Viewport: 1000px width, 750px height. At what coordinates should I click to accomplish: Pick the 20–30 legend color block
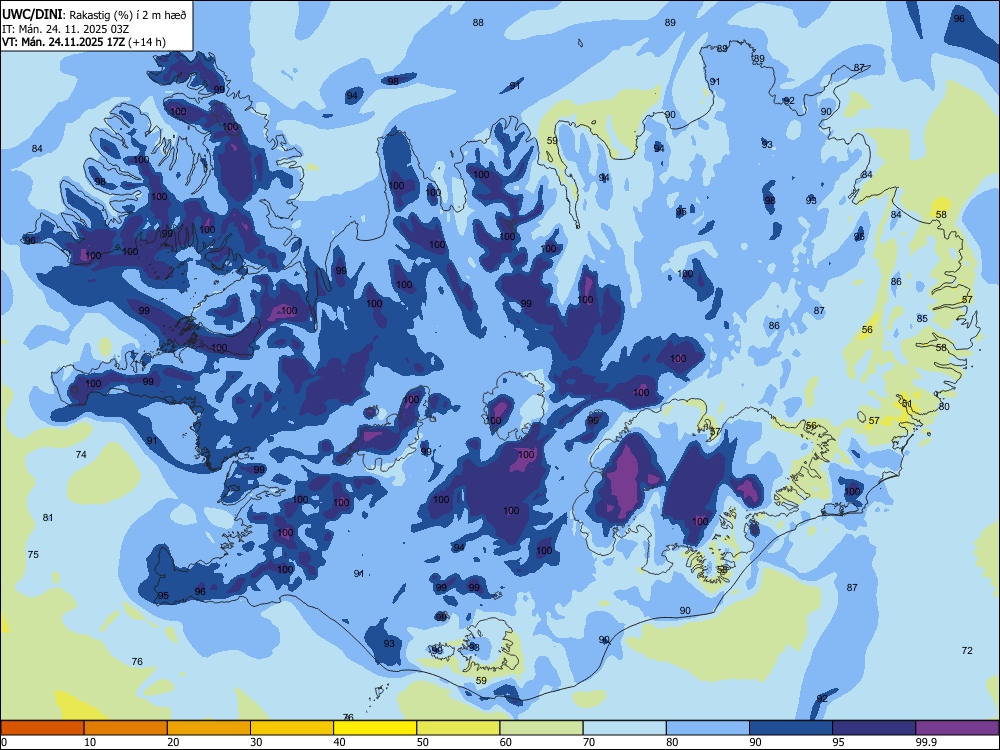pos(209,728)
